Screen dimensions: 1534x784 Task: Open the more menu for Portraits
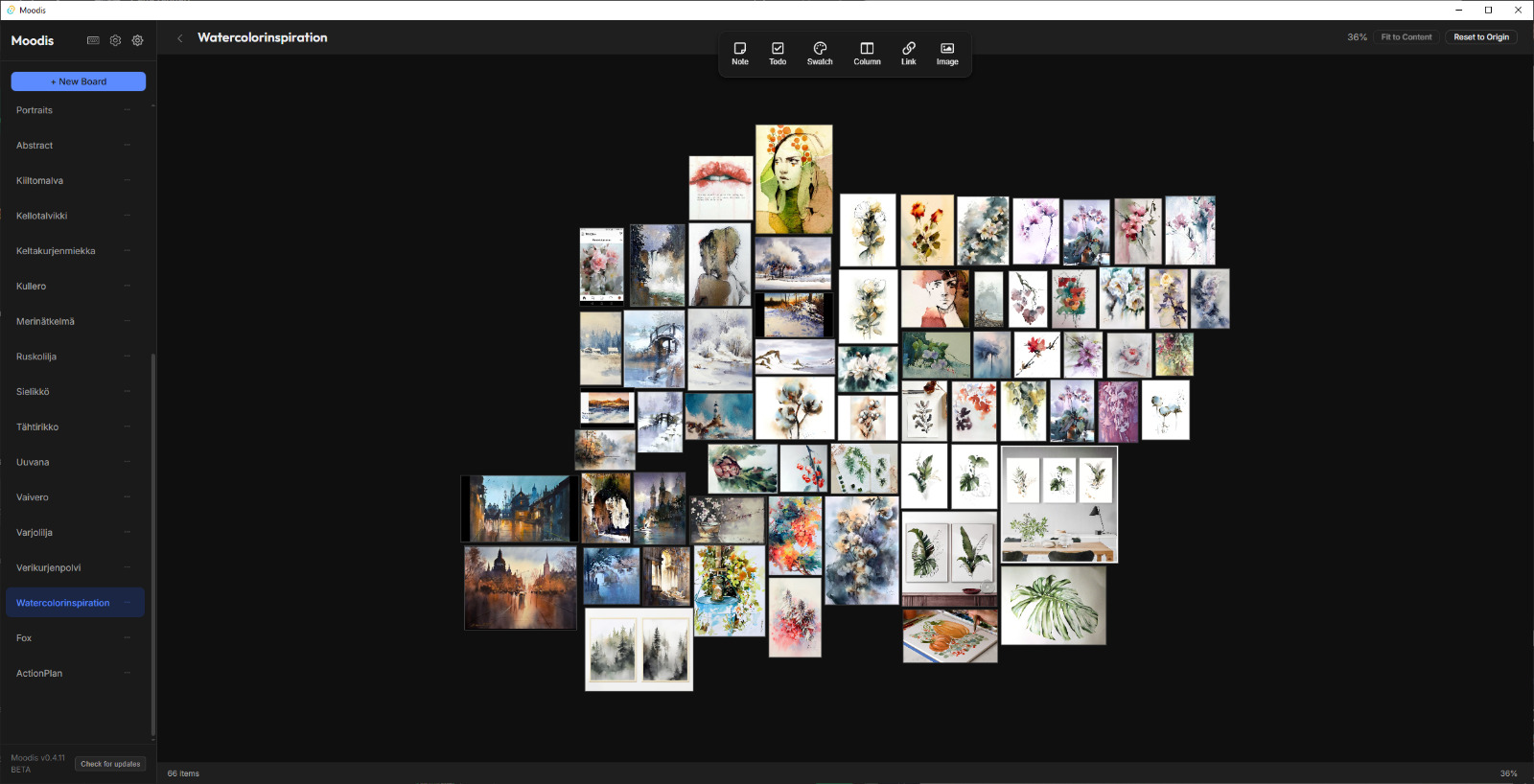127,110
